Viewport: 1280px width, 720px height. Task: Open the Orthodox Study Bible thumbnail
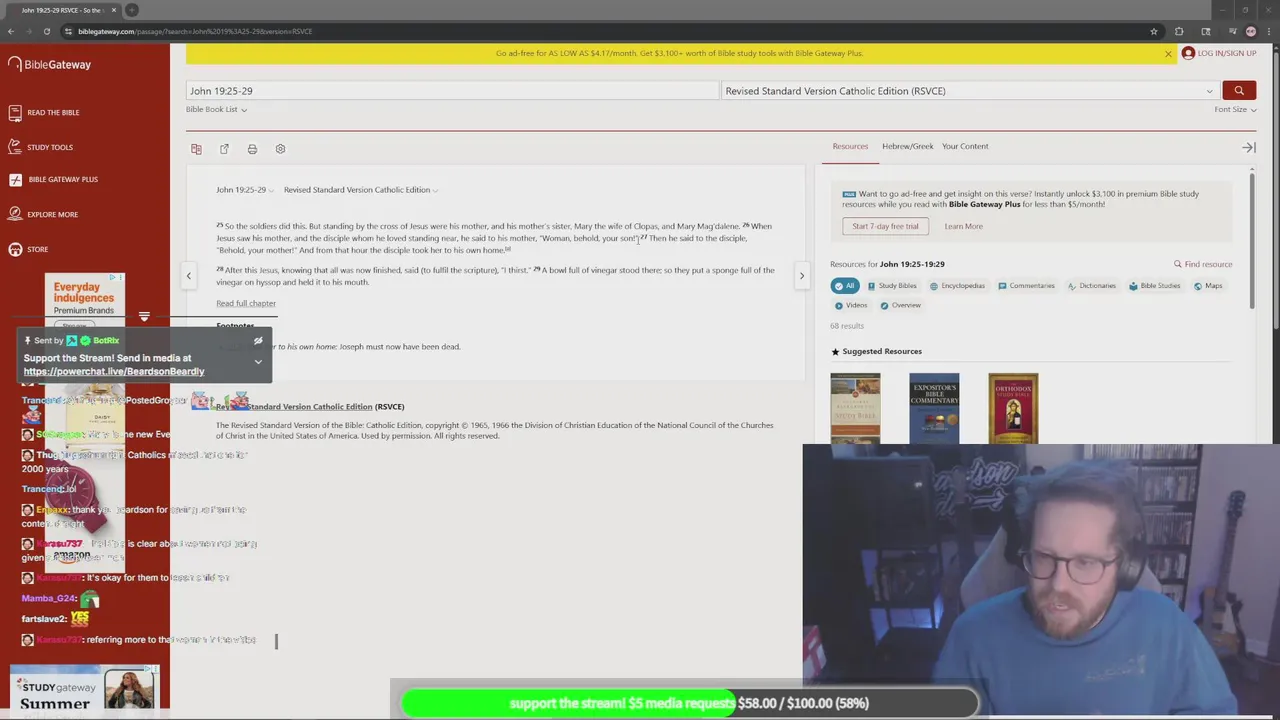tap(1013, 409)
